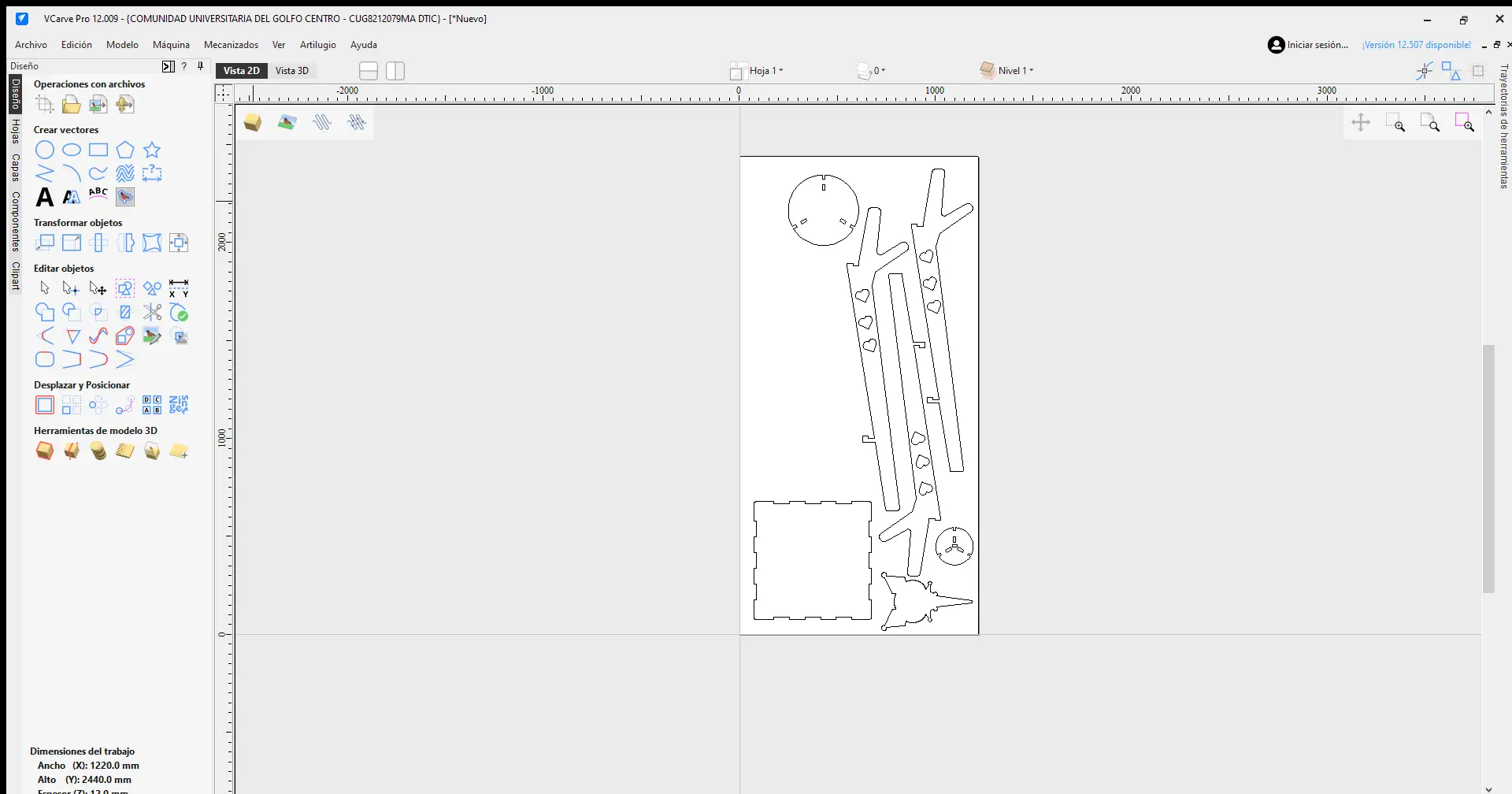
Task: Zoom to the whole sheet with page magnifier
Action: 1430,122
